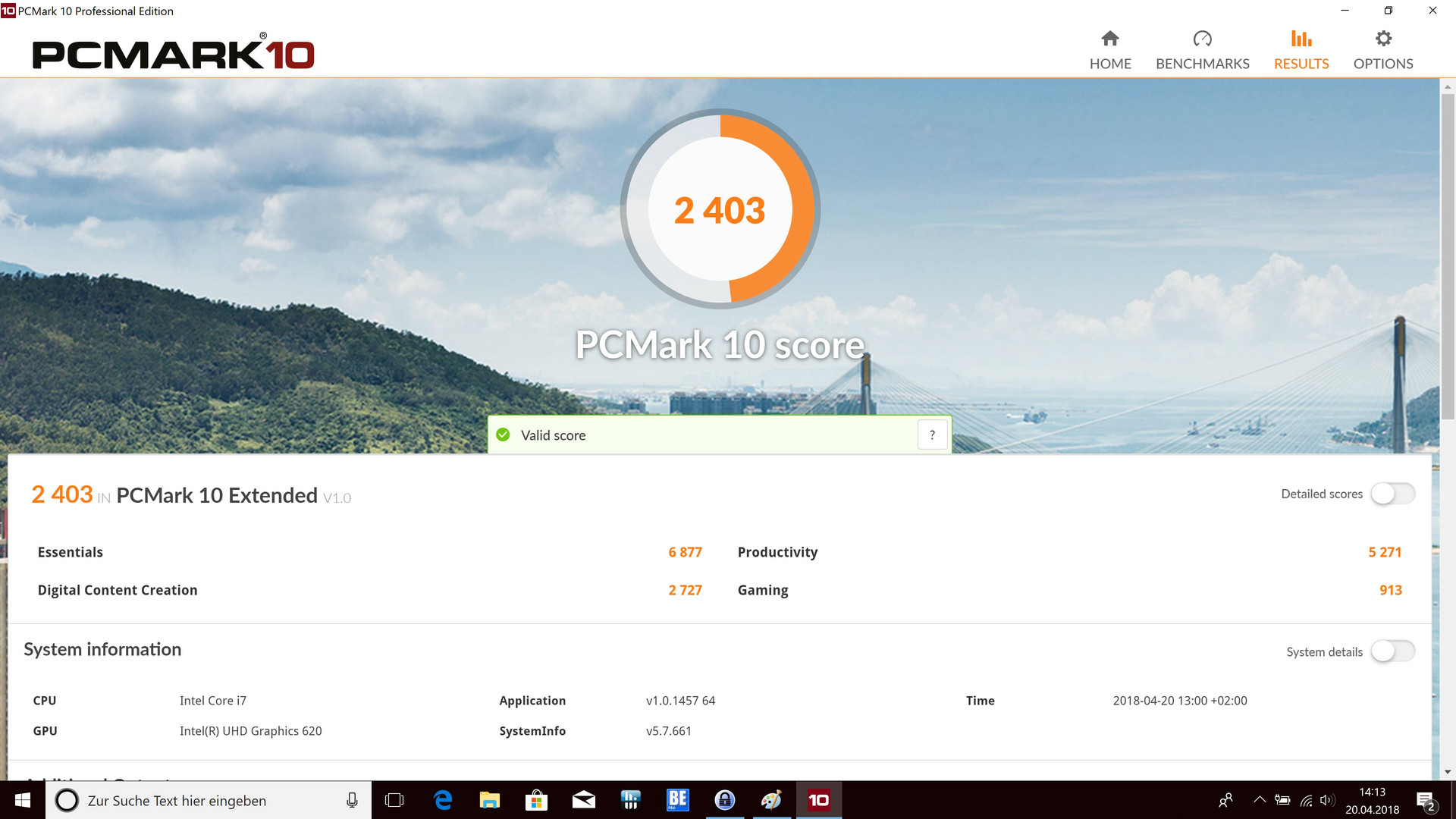Click SystemInfo version v5.7.661
Image resolution: width=1456 pixels, height=819 pixels.
coord(668,731)
